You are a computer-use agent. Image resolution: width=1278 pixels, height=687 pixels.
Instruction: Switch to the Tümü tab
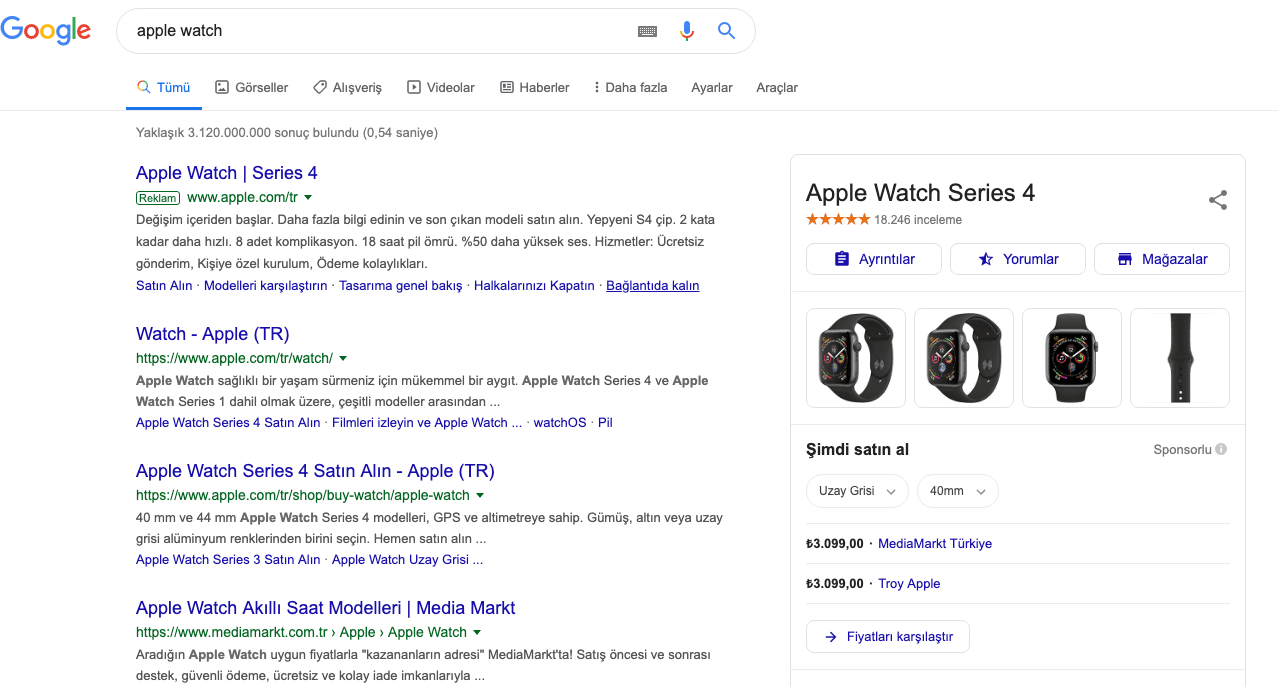pos(163,87)
